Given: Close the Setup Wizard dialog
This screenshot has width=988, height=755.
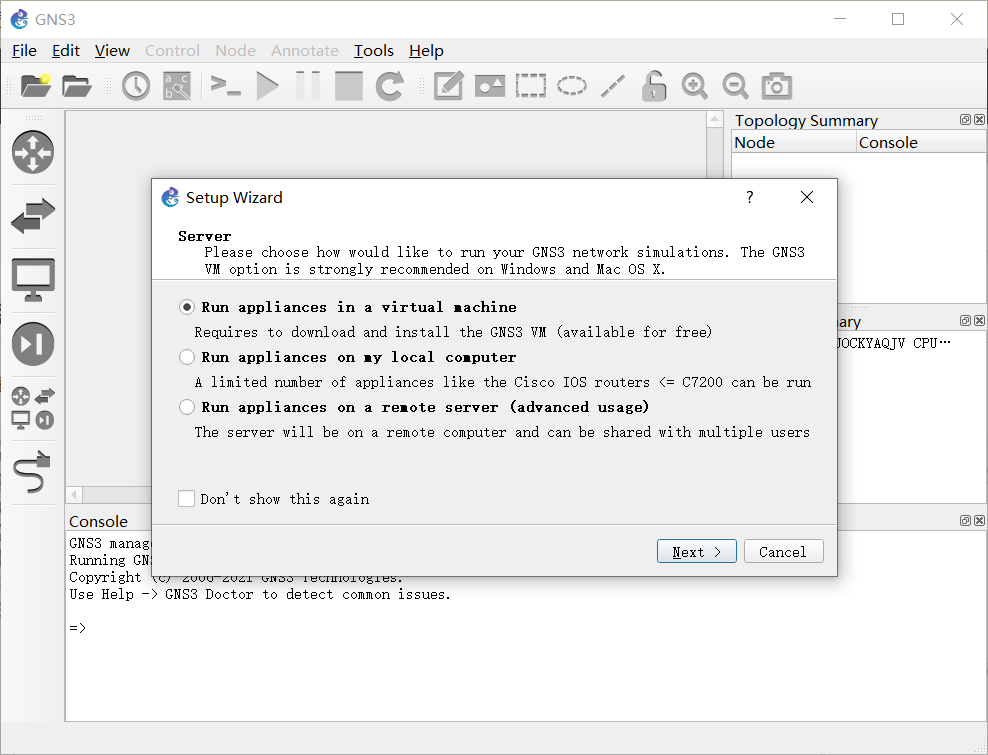Looking at the screenshot, I should [x=807, y=197].
